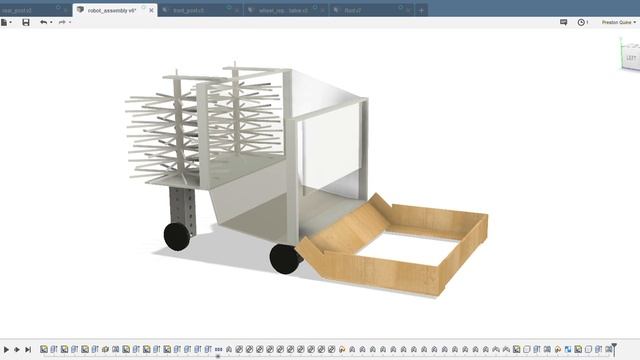
Task: Select the blue feature icon in timeline
Action: tap(568, 349)
